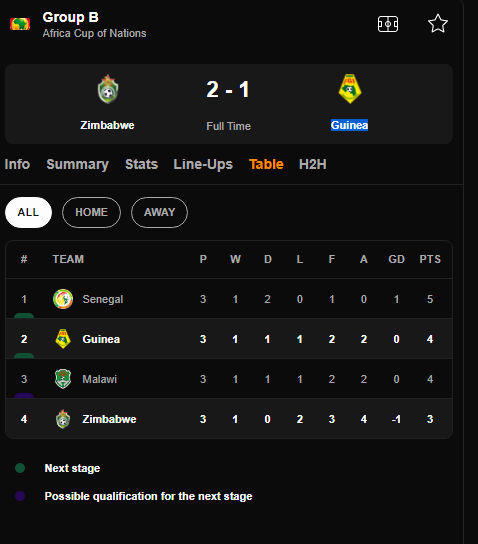Click Malawi badge in standings table
The height and width of the screenshot is (544, 478).
[63, 379]
